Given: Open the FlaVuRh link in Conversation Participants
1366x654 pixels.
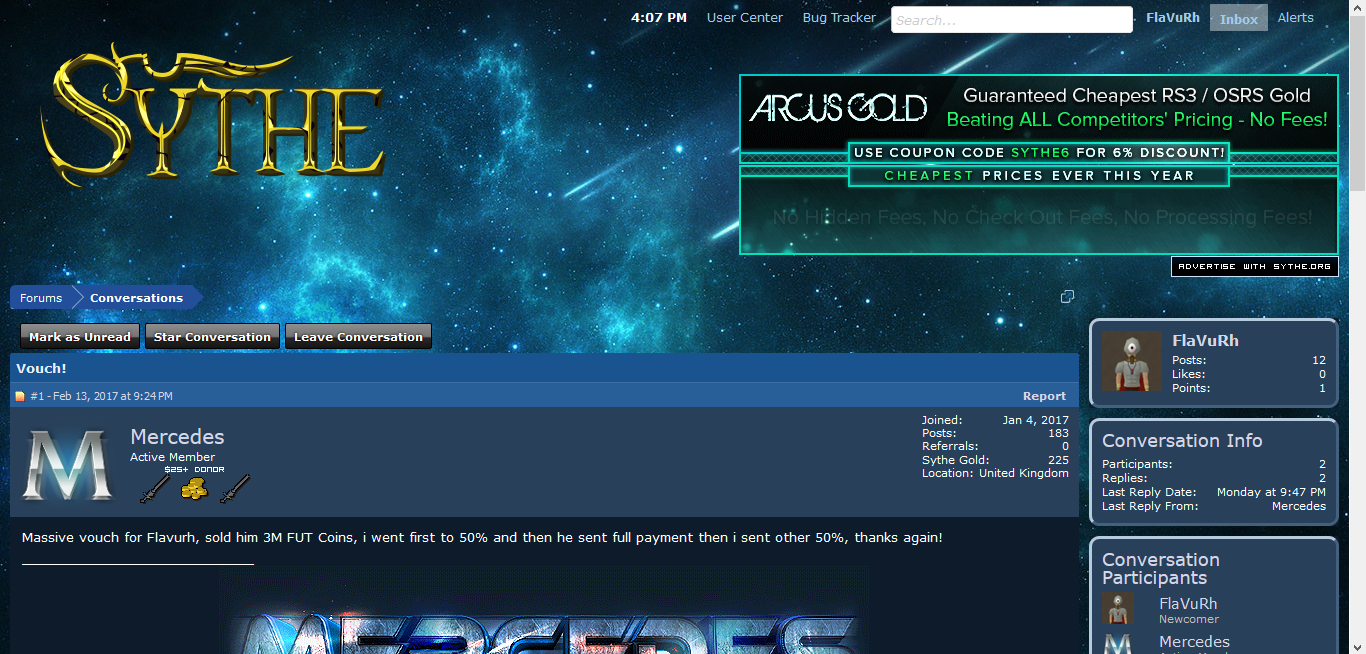Looking at the screenshot, I should coord(1188,603).
